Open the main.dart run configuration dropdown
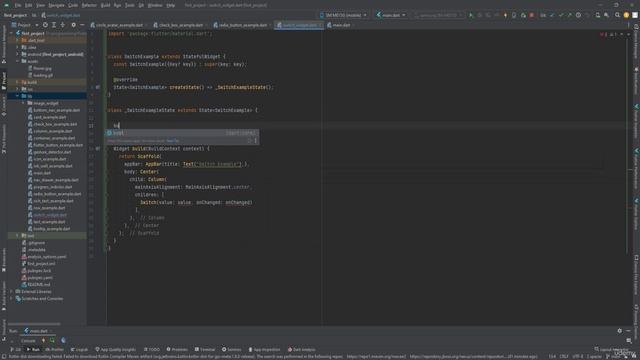The width and height of the screenshot is (640, 360). tap(391, 15)
